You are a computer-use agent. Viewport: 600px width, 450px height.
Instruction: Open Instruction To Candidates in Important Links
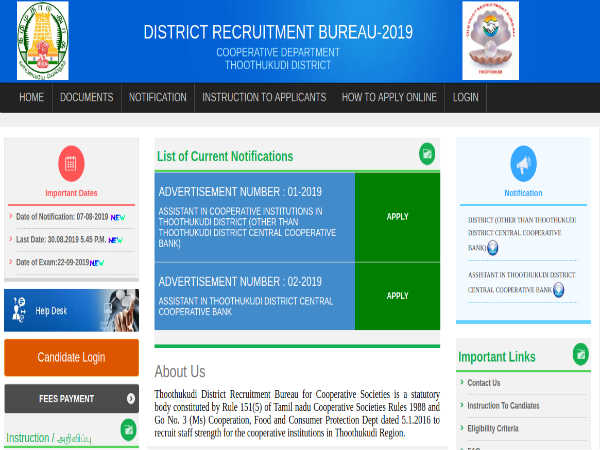coord(503,405)
